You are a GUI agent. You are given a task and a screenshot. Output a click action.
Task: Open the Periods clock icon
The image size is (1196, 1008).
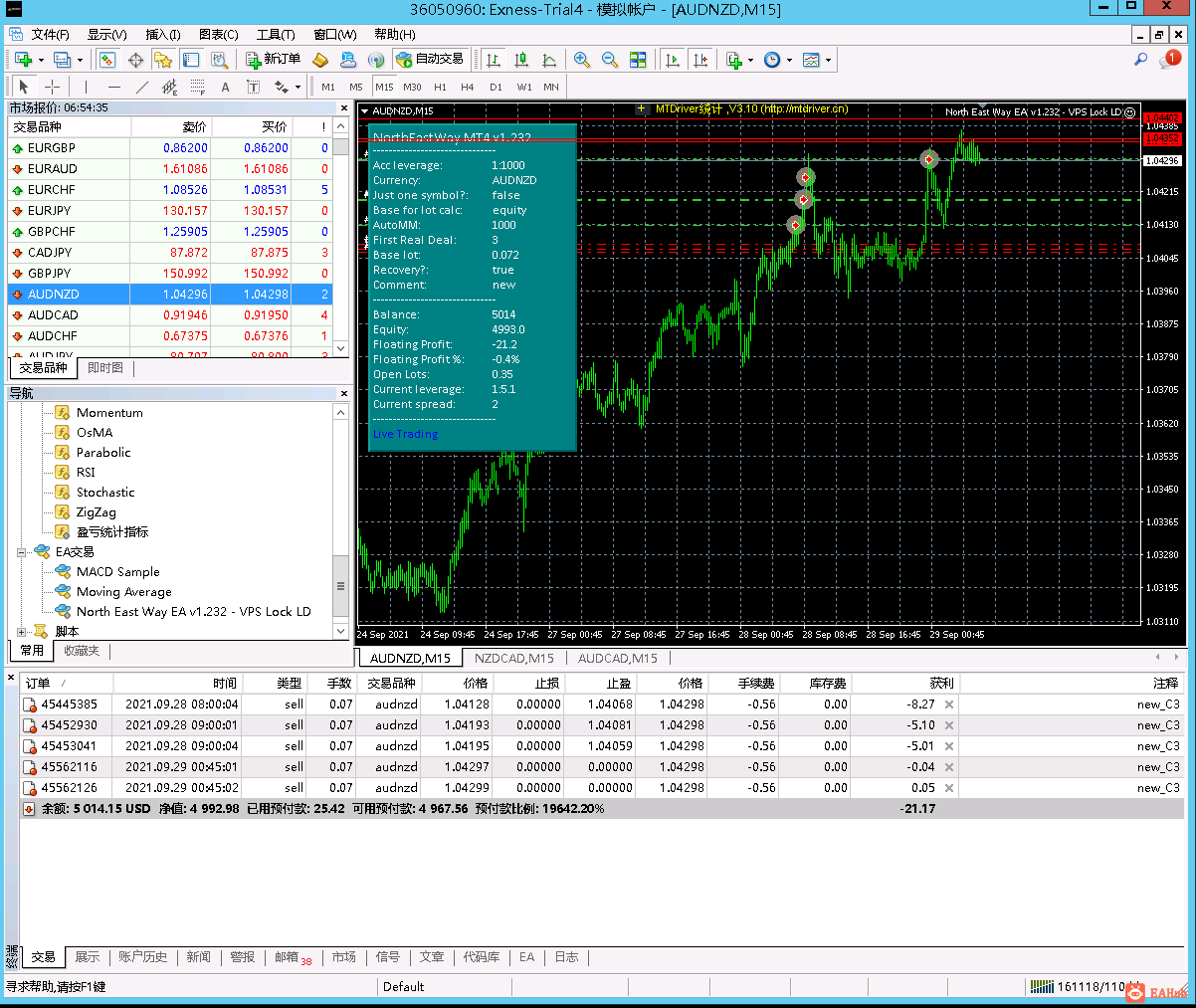click(x=772, y=60)
